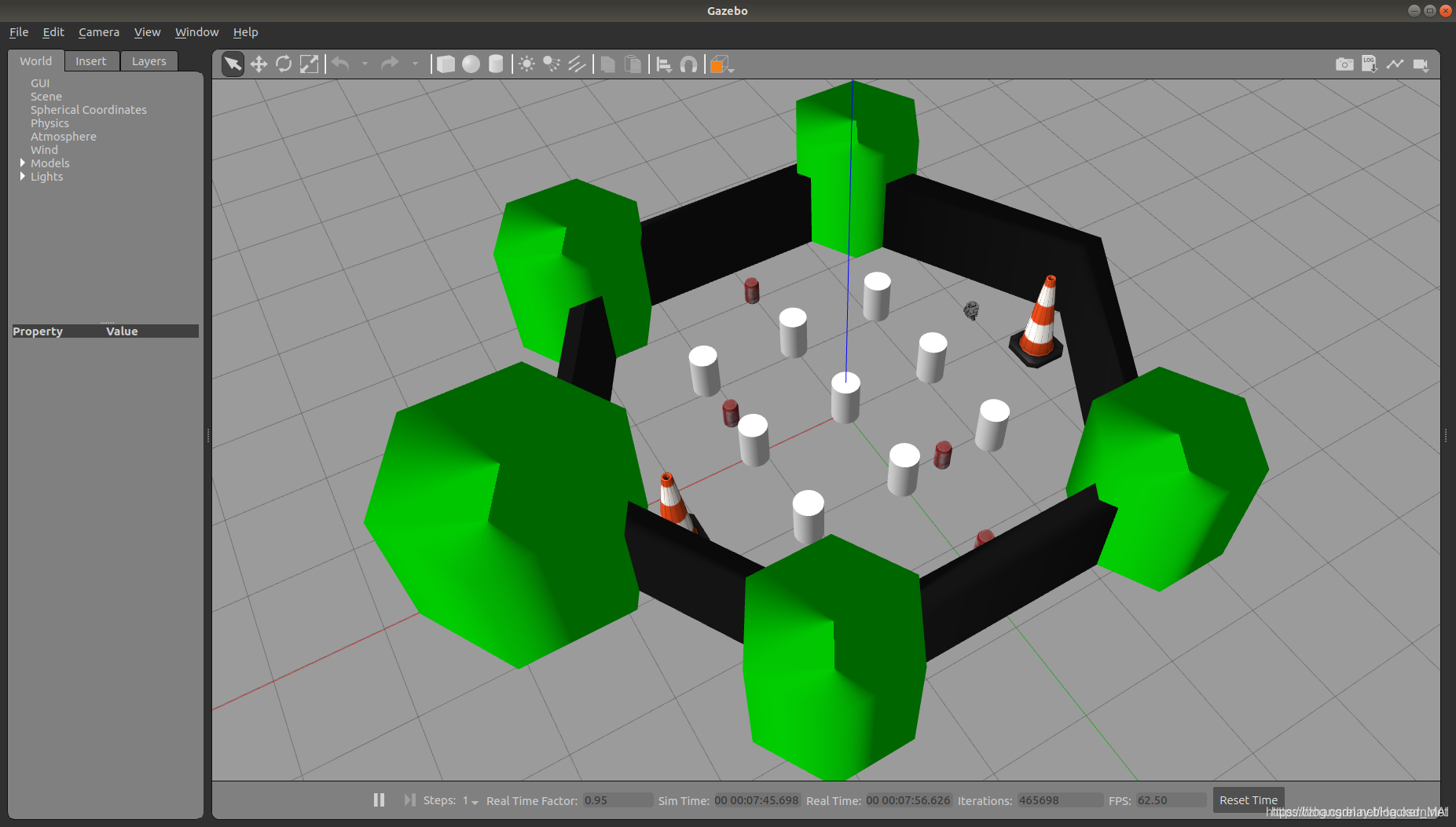Insert a cylinder shape

pos(496,64)
